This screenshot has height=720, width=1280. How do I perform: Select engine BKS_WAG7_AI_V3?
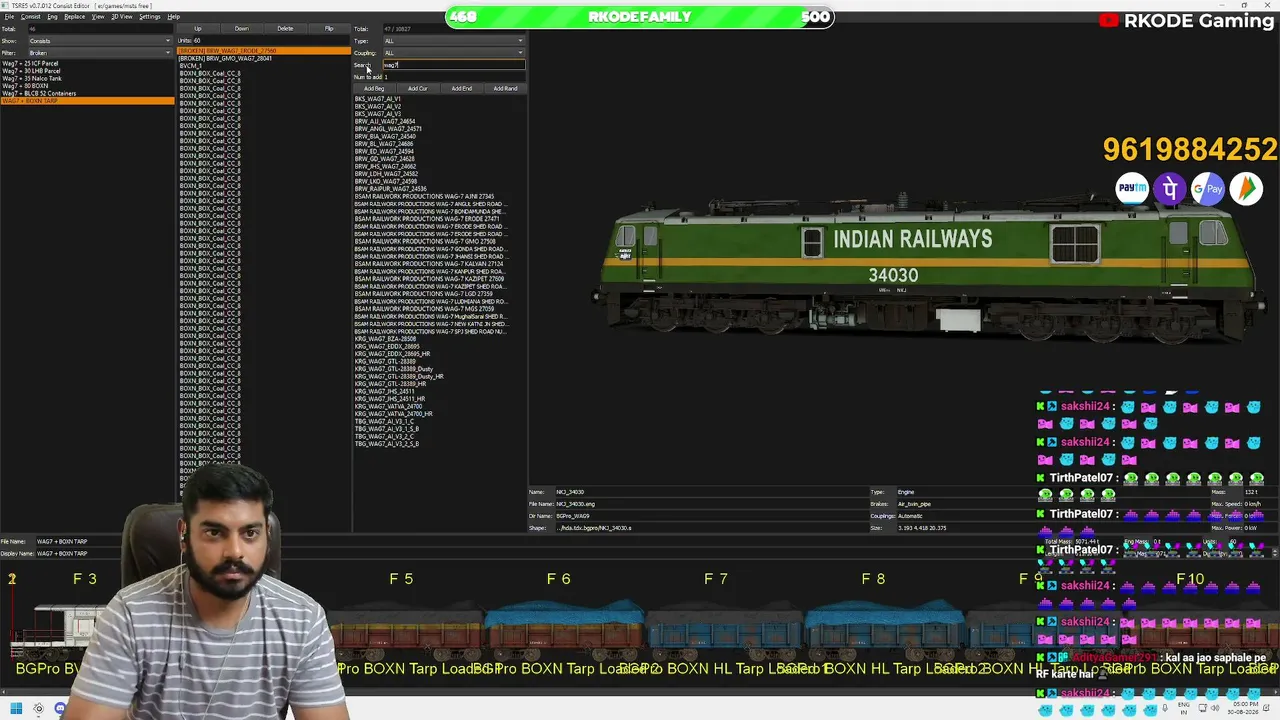tap(378, 114)
